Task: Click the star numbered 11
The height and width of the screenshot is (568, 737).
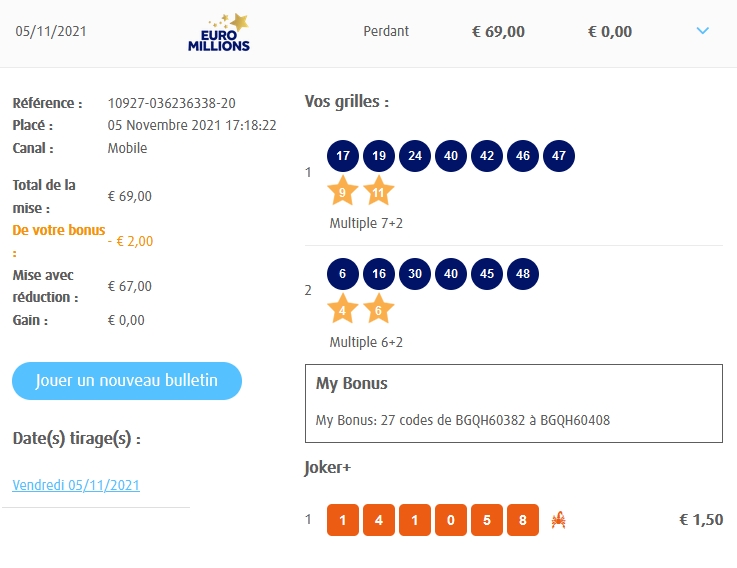Action: pyautogui.click(x=379, y=190)
